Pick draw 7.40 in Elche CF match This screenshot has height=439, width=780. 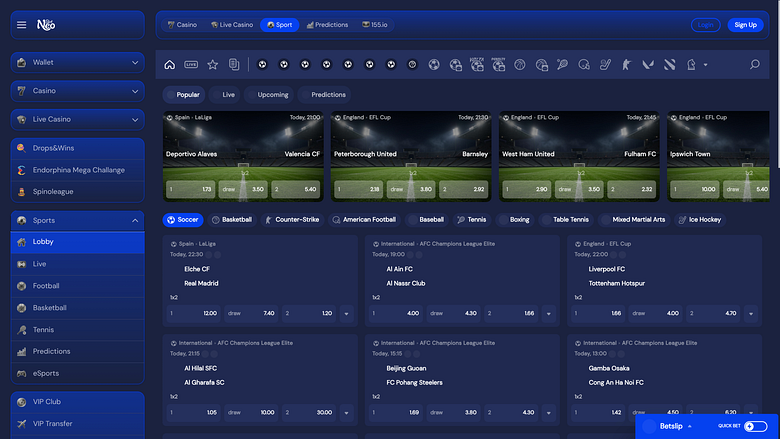click(x=251, y=314)
